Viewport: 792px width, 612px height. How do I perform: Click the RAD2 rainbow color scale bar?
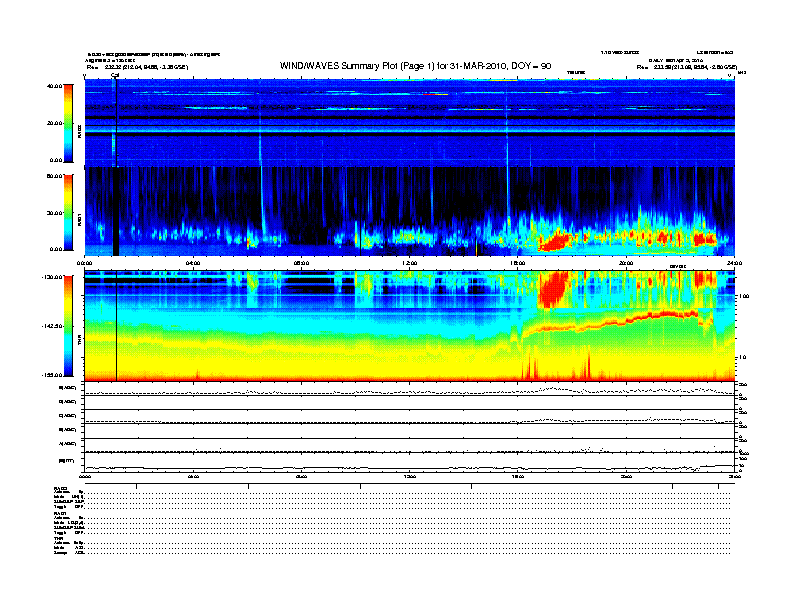coord(68,123)
